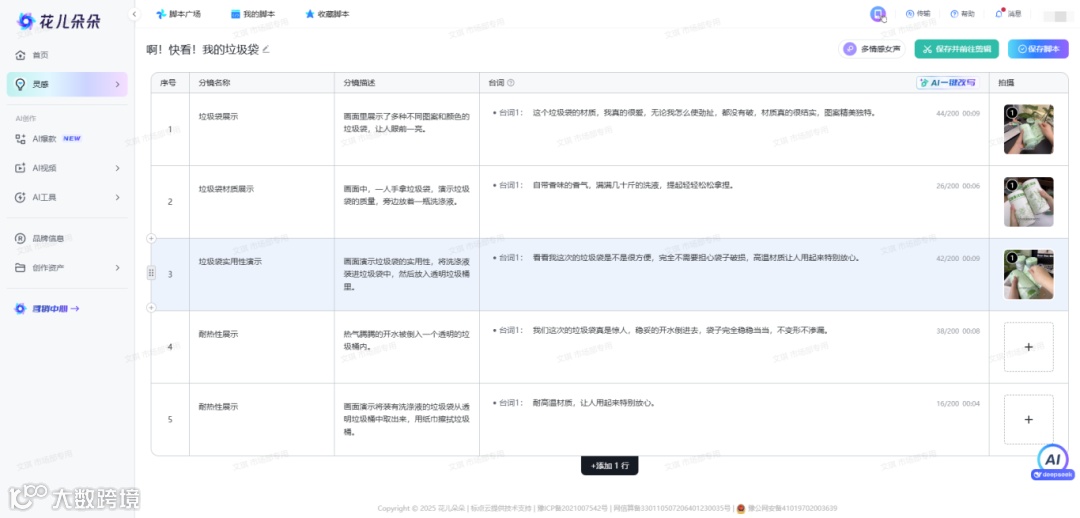This screenshot has height=518, width=1080.
Task: Collapse the left sidebar with the arrow
Action: [x=134, y=14]
